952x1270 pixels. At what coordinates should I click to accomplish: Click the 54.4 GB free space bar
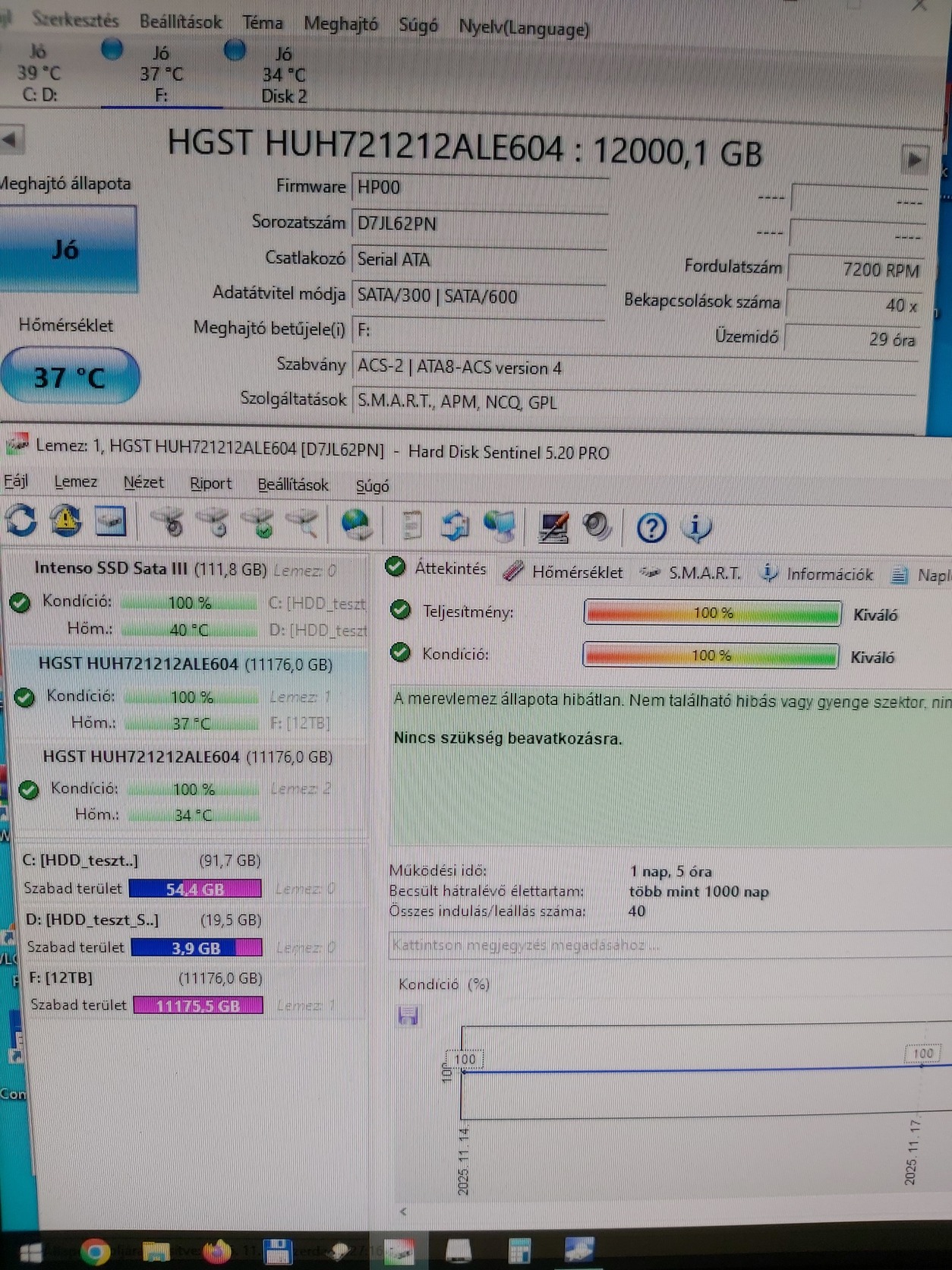(x=195, y=889)
